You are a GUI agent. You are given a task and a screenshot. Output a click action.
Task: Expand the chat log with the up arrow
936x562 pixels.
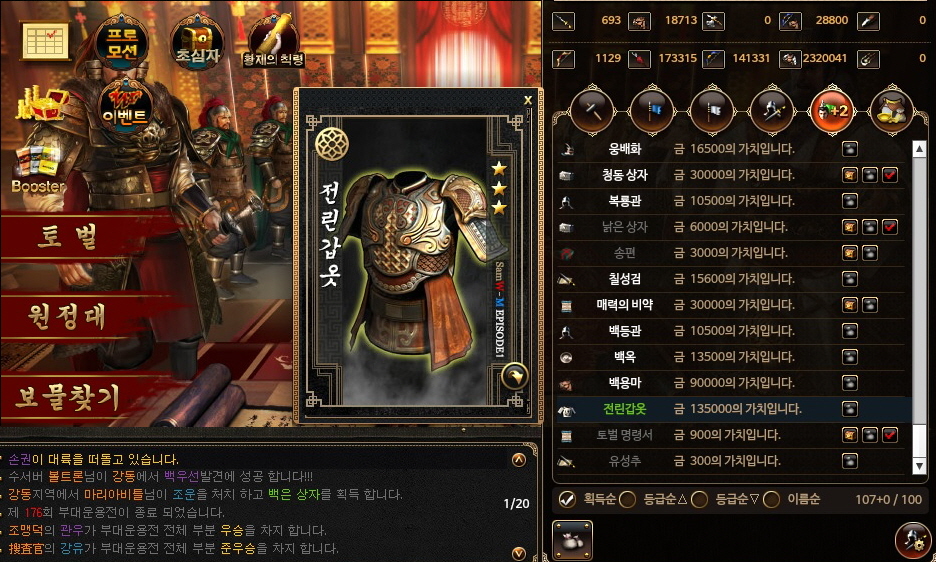tap(519, 459)
